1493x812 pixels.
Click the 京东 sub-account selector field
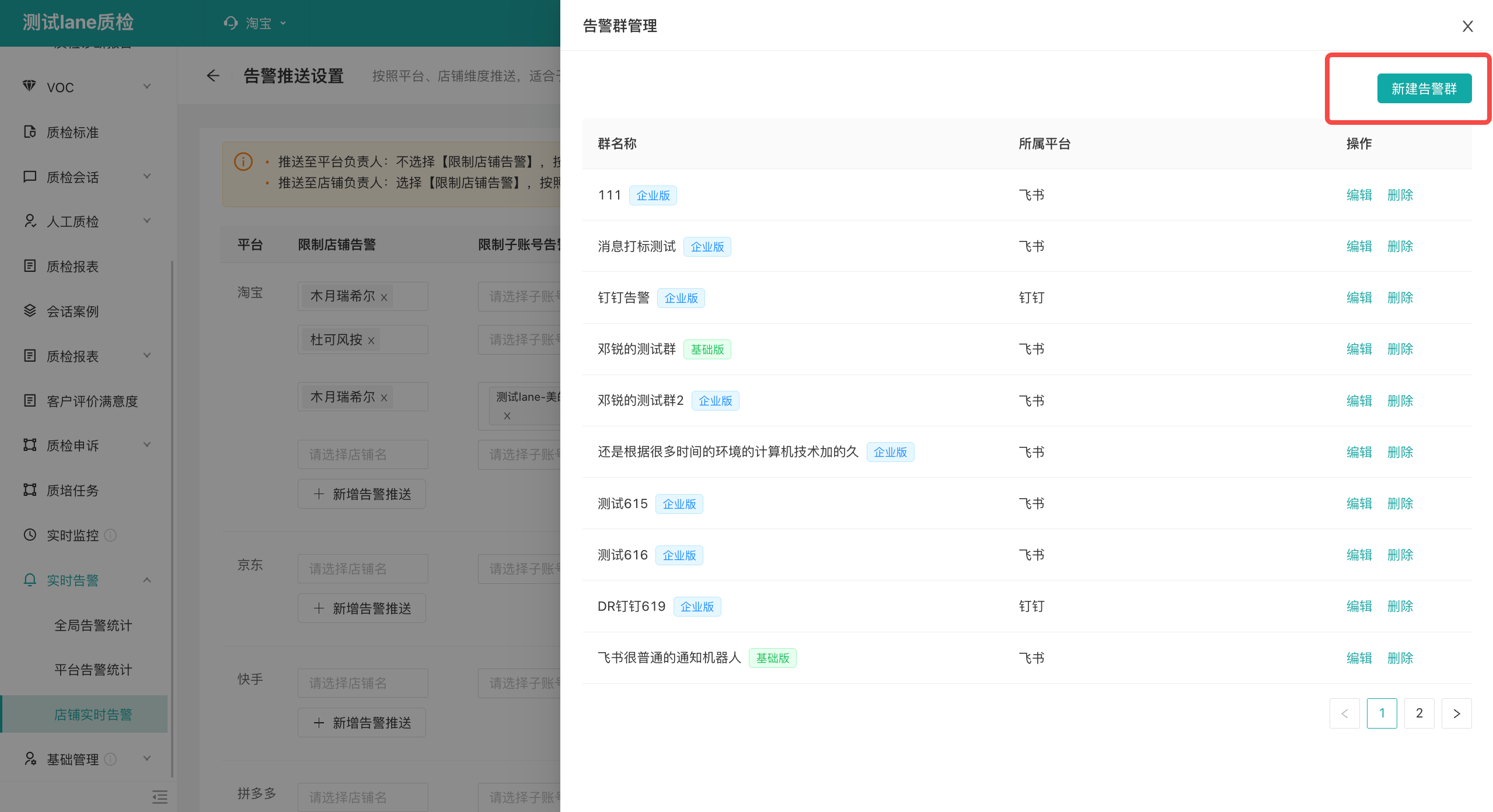[519, 569]
